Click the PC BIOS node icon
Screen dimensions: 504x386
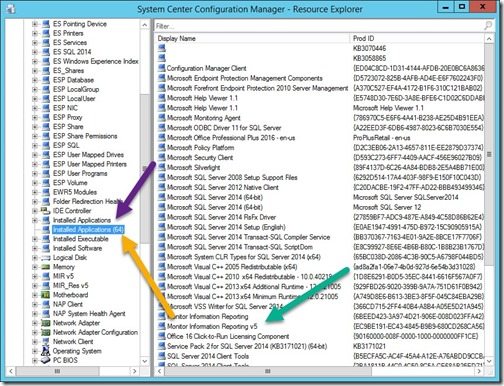click(x=45, y=360)
